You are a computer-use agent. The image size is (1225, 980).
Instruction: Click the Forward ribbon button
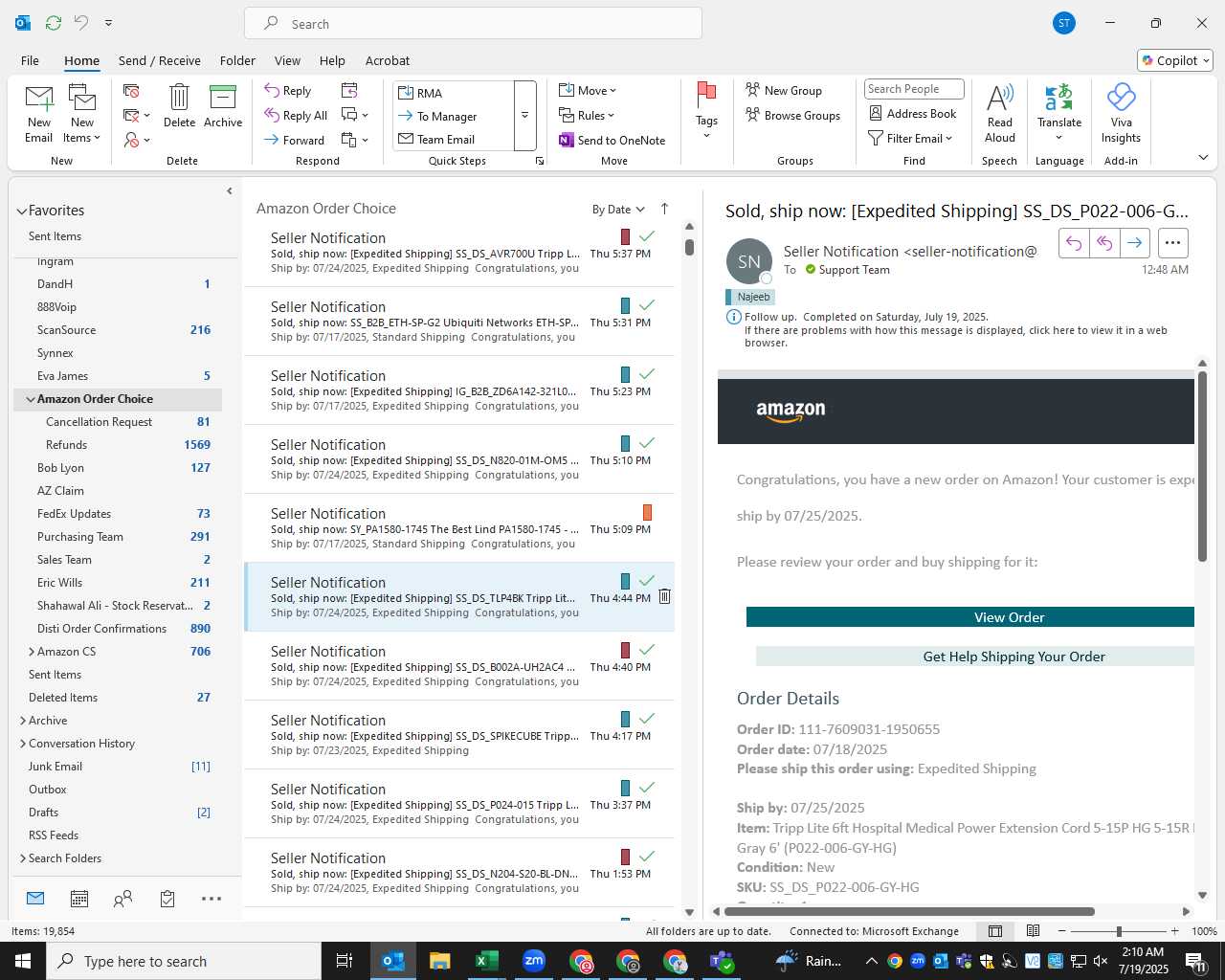295,140
